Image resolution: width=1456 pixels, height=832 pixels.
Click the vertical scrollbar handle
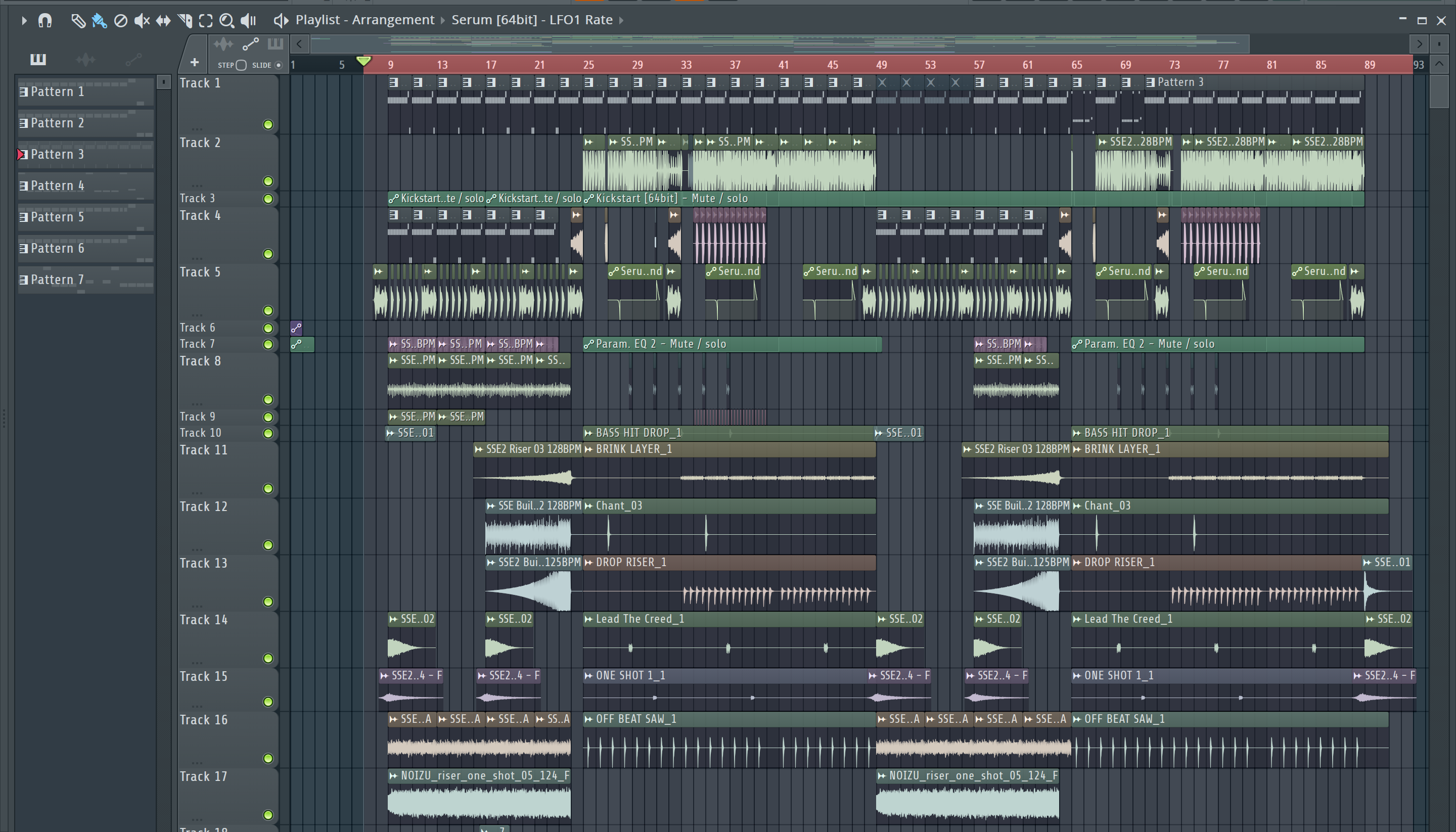coord(1439,90)
